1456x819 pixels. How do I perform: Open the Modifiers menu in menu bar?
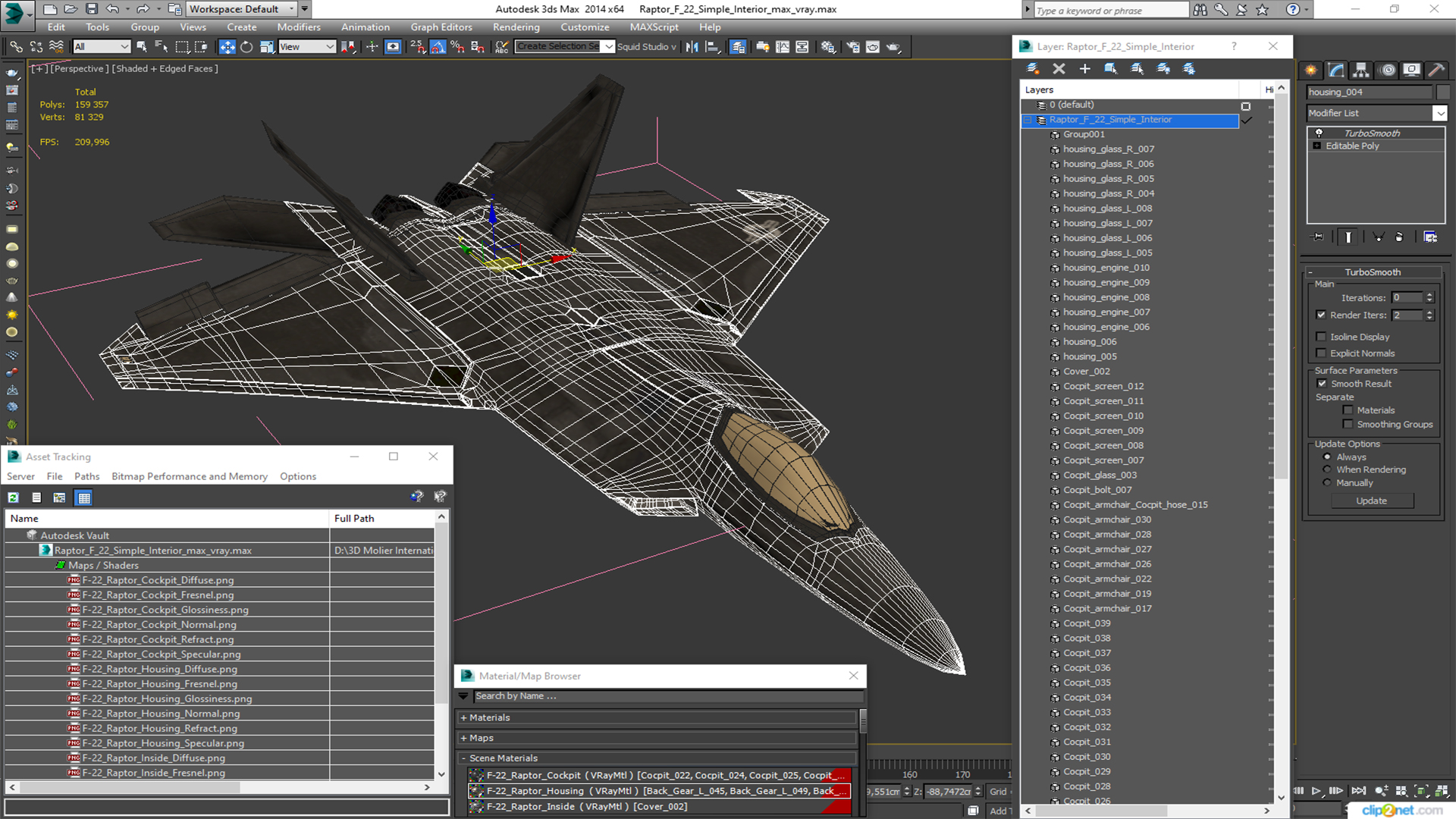coord(298,27)
